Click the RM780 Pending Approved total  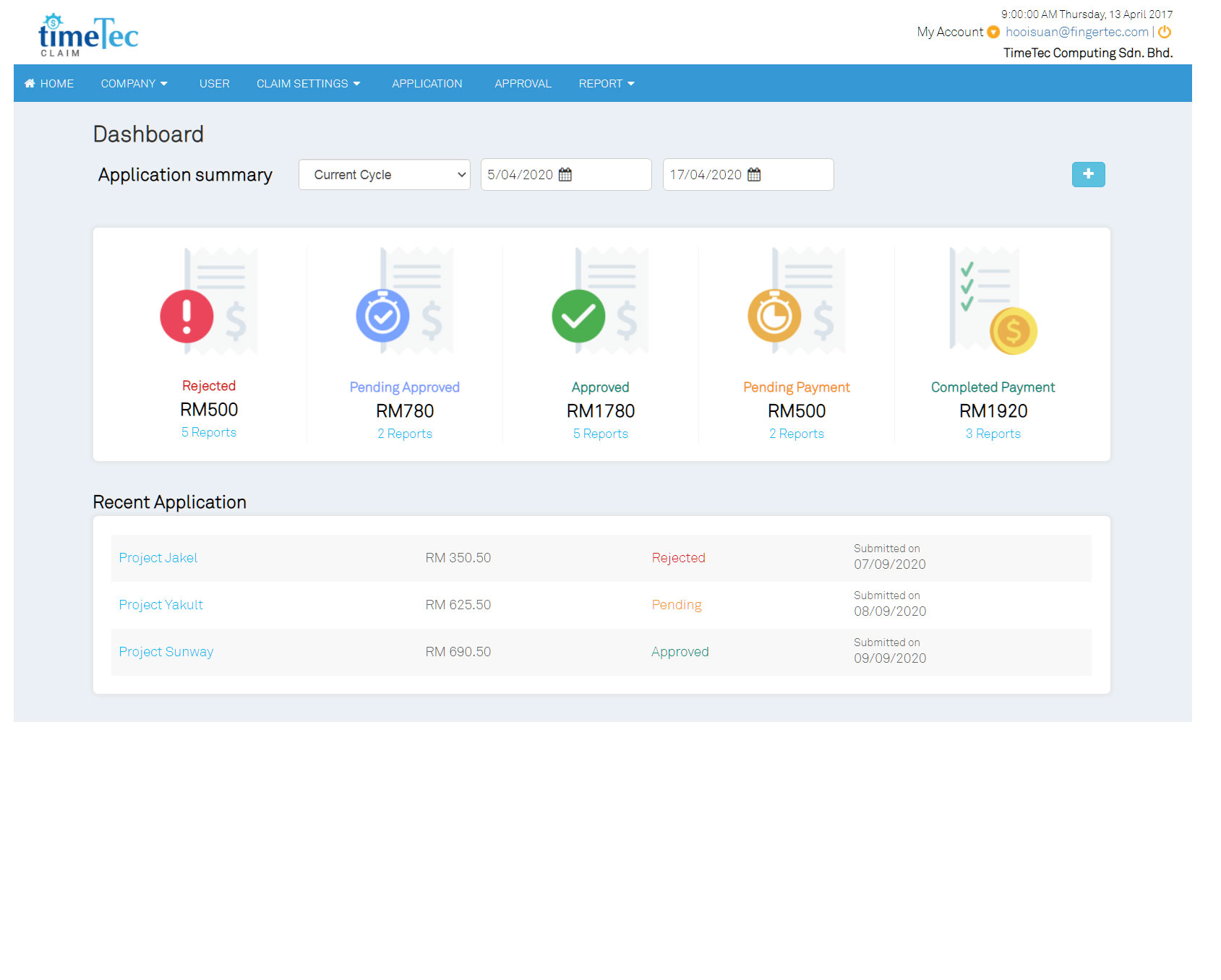point(405,411)
